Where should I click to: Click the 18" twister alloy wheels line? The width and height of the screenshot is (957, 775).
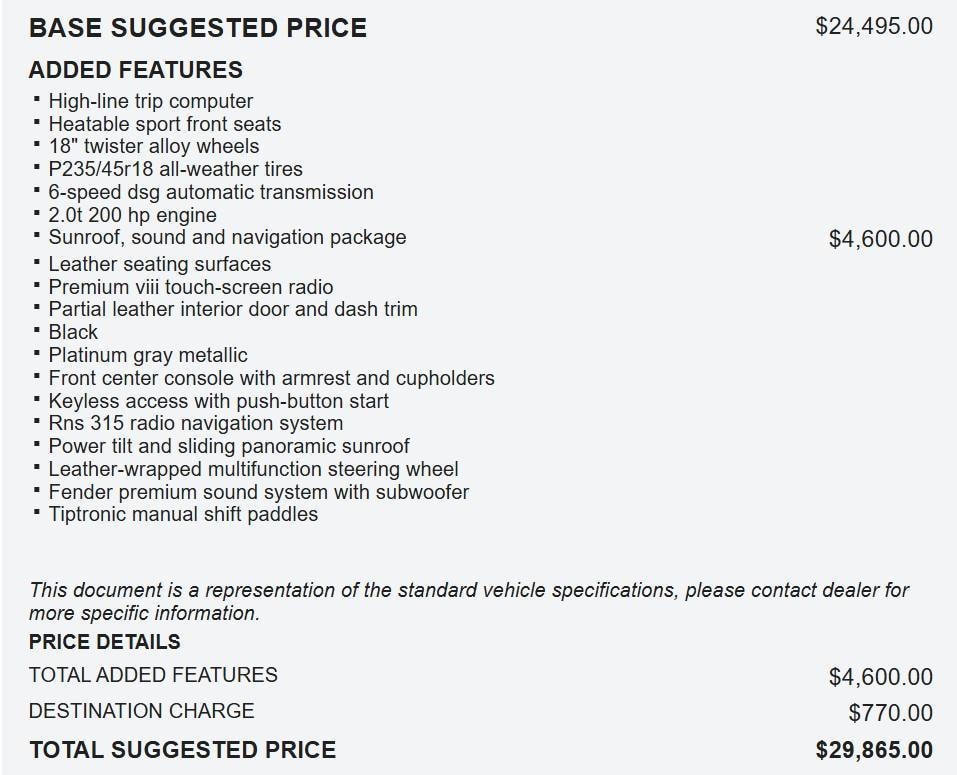153,146
